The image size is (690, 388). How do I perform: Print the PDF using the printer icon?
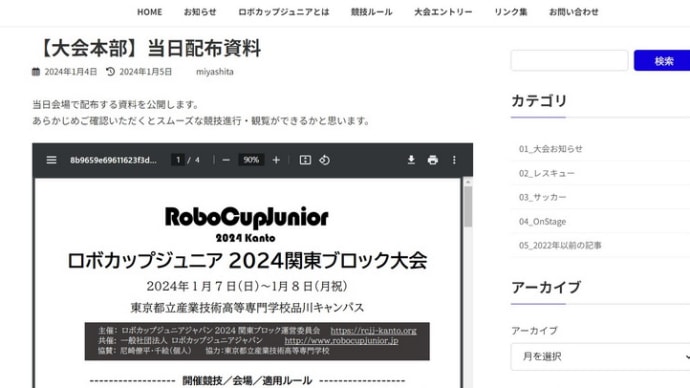(x=433, y=160)
